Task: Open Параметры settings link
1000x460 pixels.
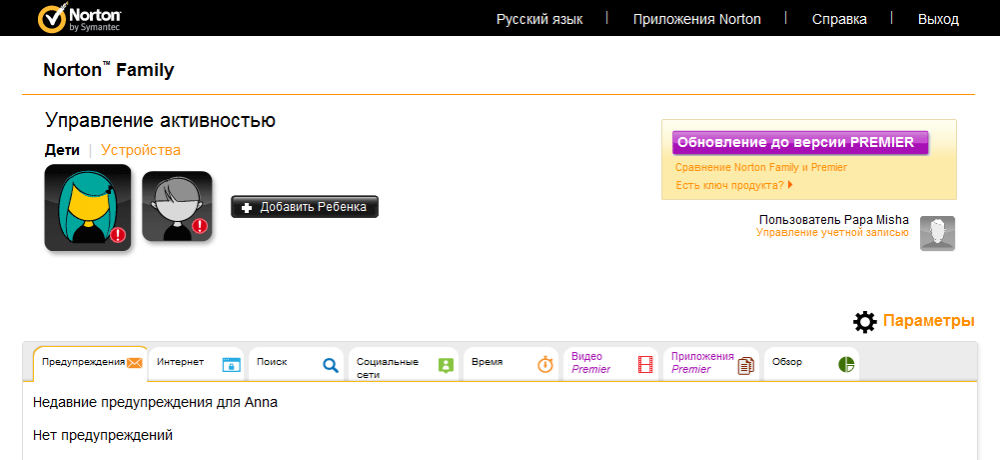Action: click(x=929, y=321)
